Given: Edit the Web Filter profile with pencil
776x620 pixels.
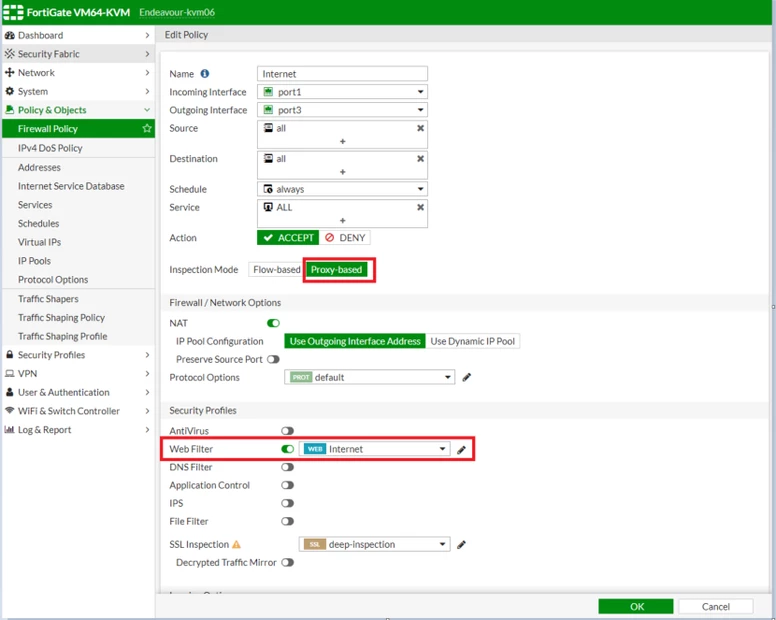Looking at the screenshot, I should coord(461,450).
